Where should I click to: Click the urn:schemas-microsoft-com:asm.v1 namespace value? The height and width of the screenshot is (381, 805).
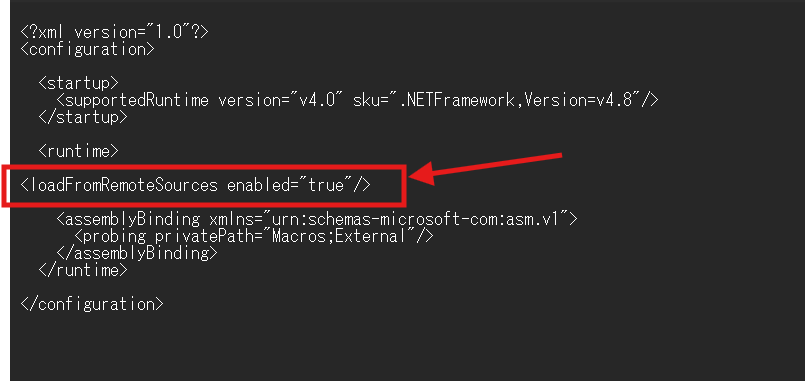414,219
